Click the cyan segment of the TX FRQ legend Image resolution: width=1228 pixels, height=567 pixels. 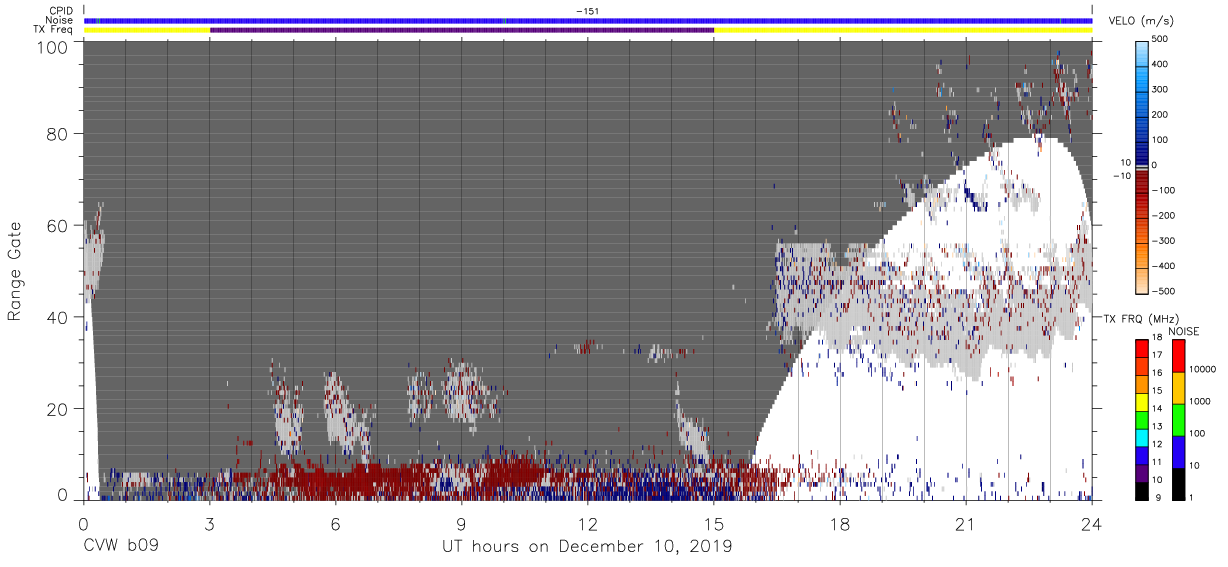pos(1142,438)
